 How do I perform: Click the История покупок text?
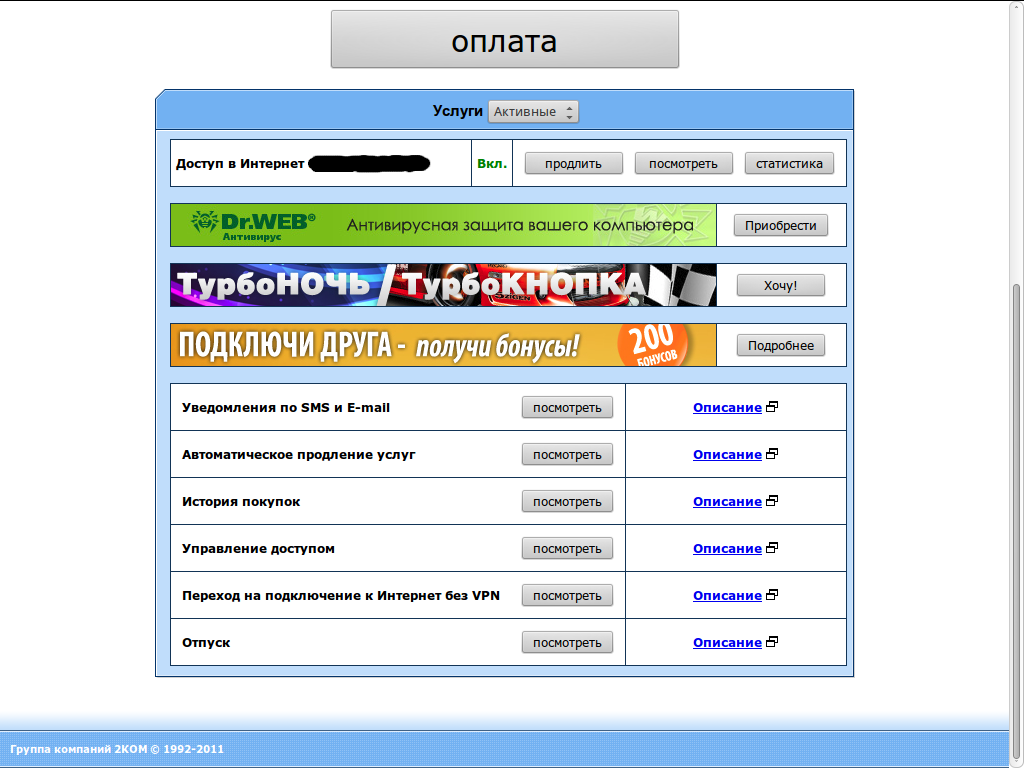point(241,502)
